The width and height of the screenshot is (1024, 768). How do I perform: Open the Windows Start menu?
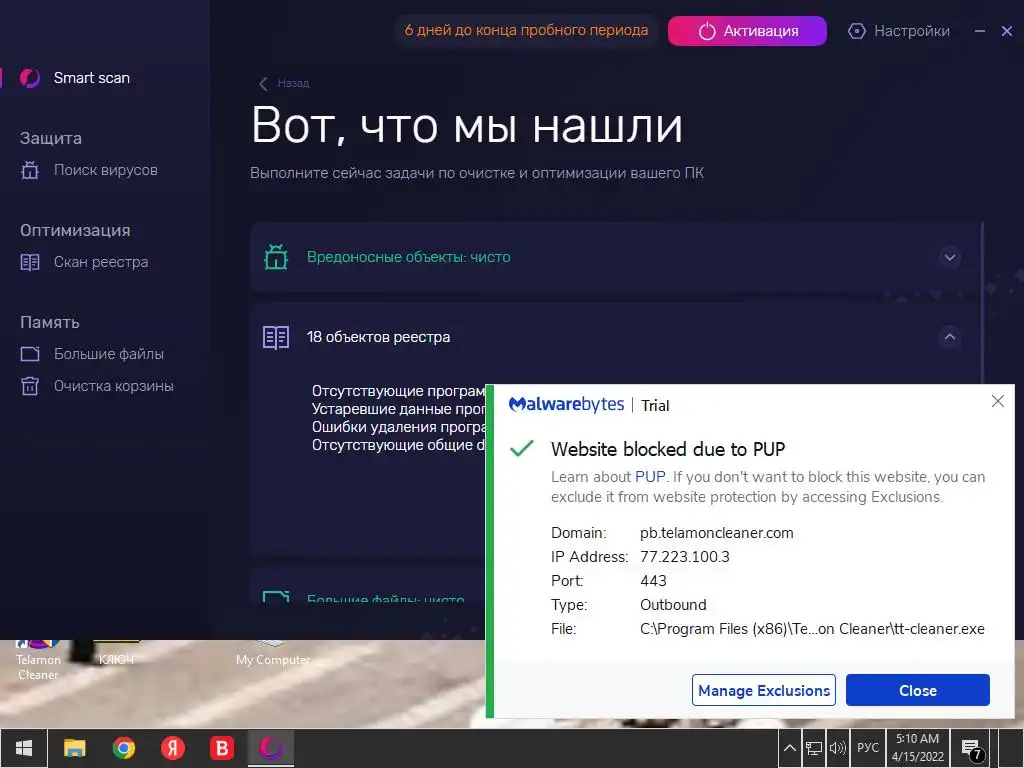tap(24, 748)
